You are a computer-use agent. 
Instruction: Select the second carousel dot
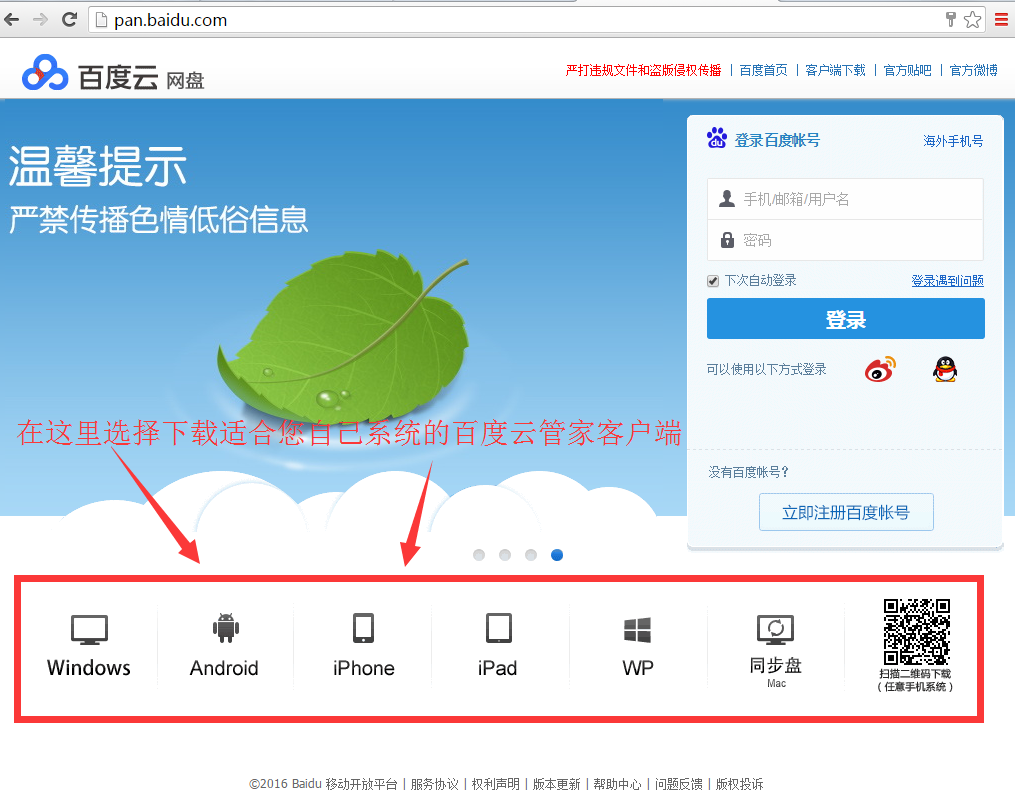coord(505,555)
